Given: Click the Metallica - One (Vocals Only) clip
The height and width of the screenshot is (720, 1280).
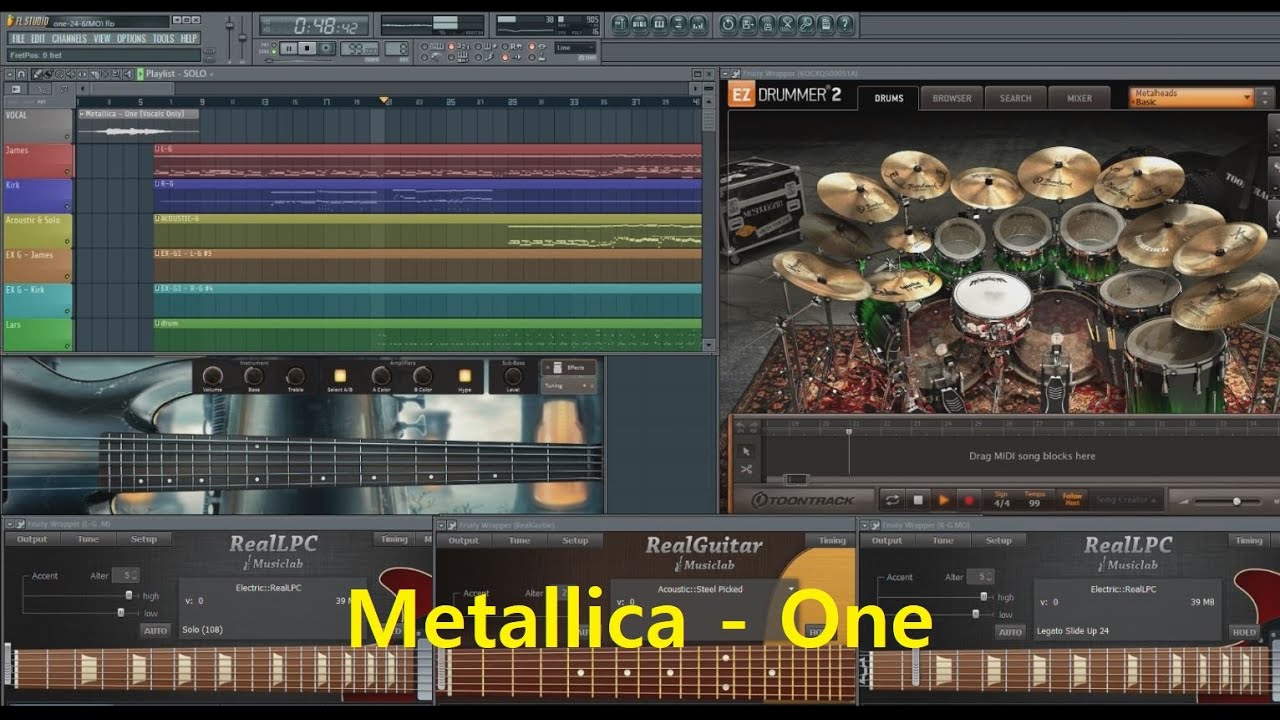Looking at the screenshot, I should [x=138, y=125].
